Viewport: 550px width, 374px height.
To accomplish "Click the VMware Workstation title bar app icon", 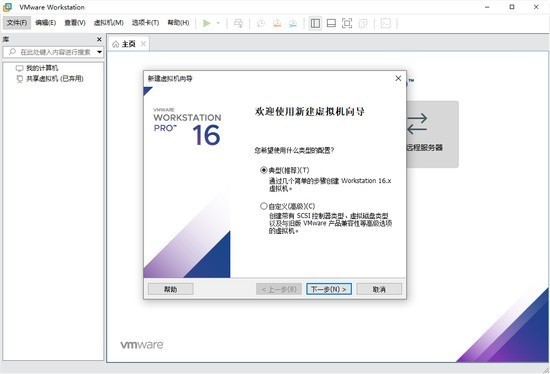I will pyautogui.click(x=7, y=7).
